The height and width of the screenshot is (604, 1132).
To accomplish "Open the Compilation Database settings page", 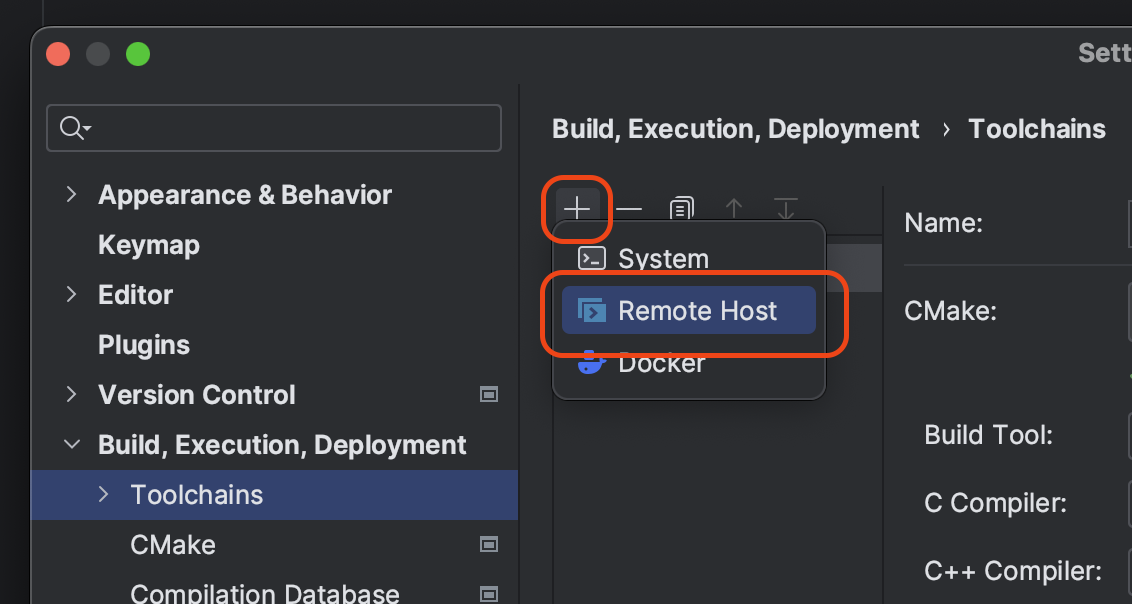I will pos(265,593).
